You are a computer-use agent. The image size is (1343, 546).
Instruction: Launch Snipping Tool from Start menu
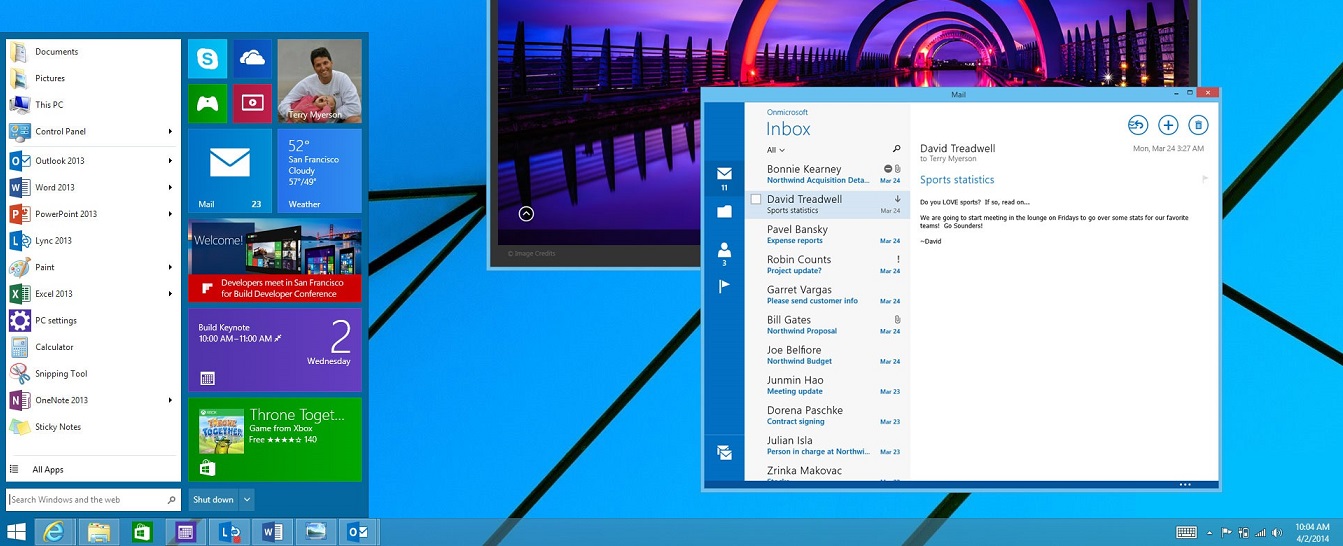coord(93,374)
